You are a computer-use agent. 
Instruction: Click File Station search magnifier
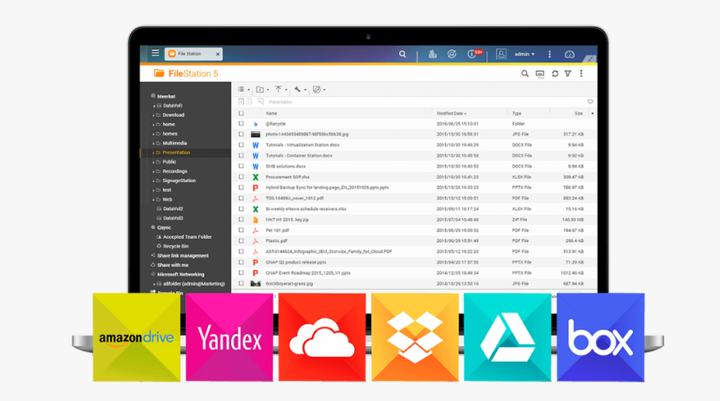(x=525, y=73)
